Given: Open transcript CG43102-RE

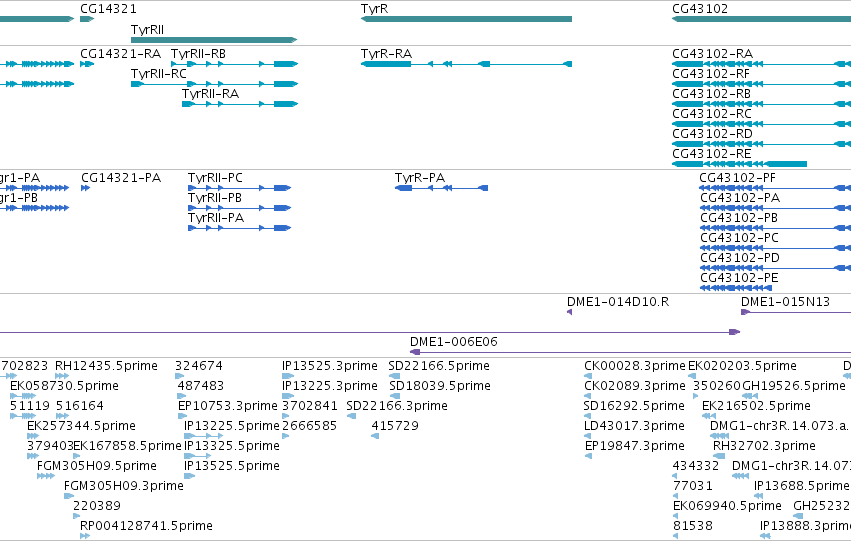Looking at the screenshot, I should point(712,154).
